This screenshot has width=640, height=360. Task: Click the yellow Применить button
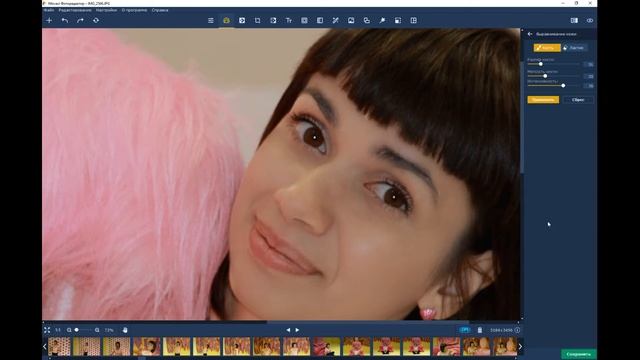pos(543,100)
